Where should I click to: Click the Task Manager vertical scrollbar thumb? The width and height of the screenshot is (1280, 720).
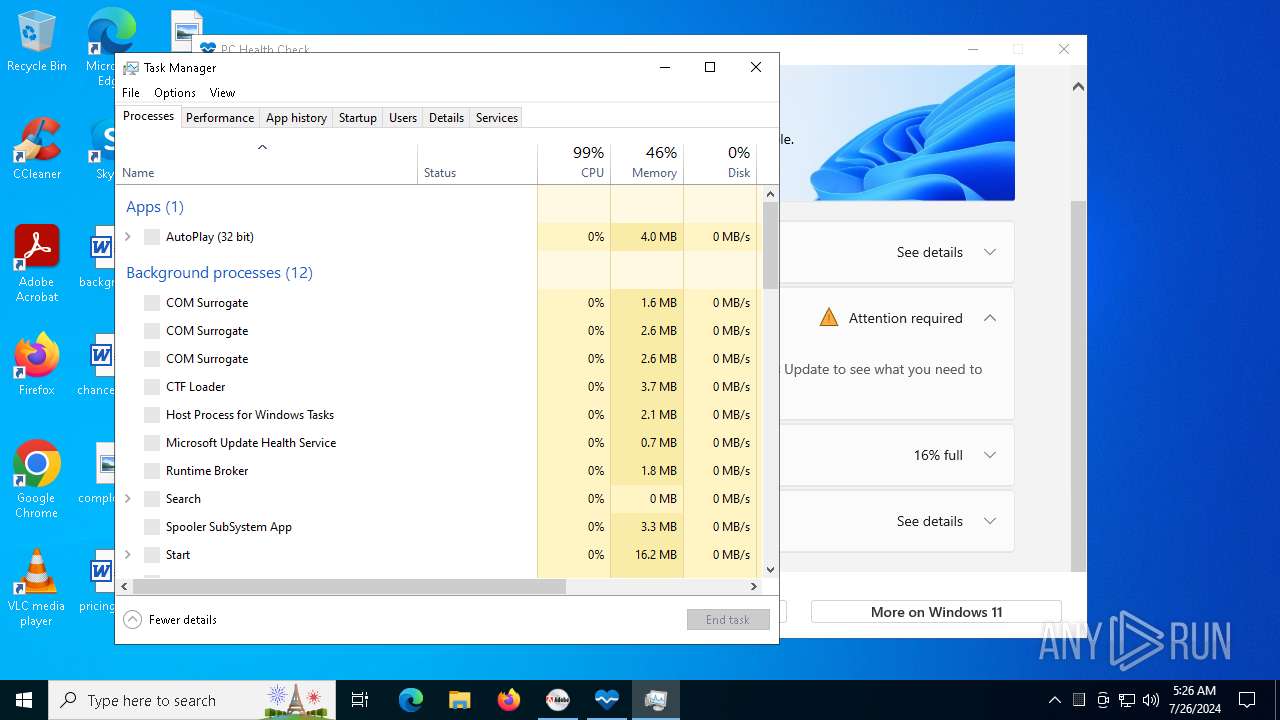[x=770, y=245]
